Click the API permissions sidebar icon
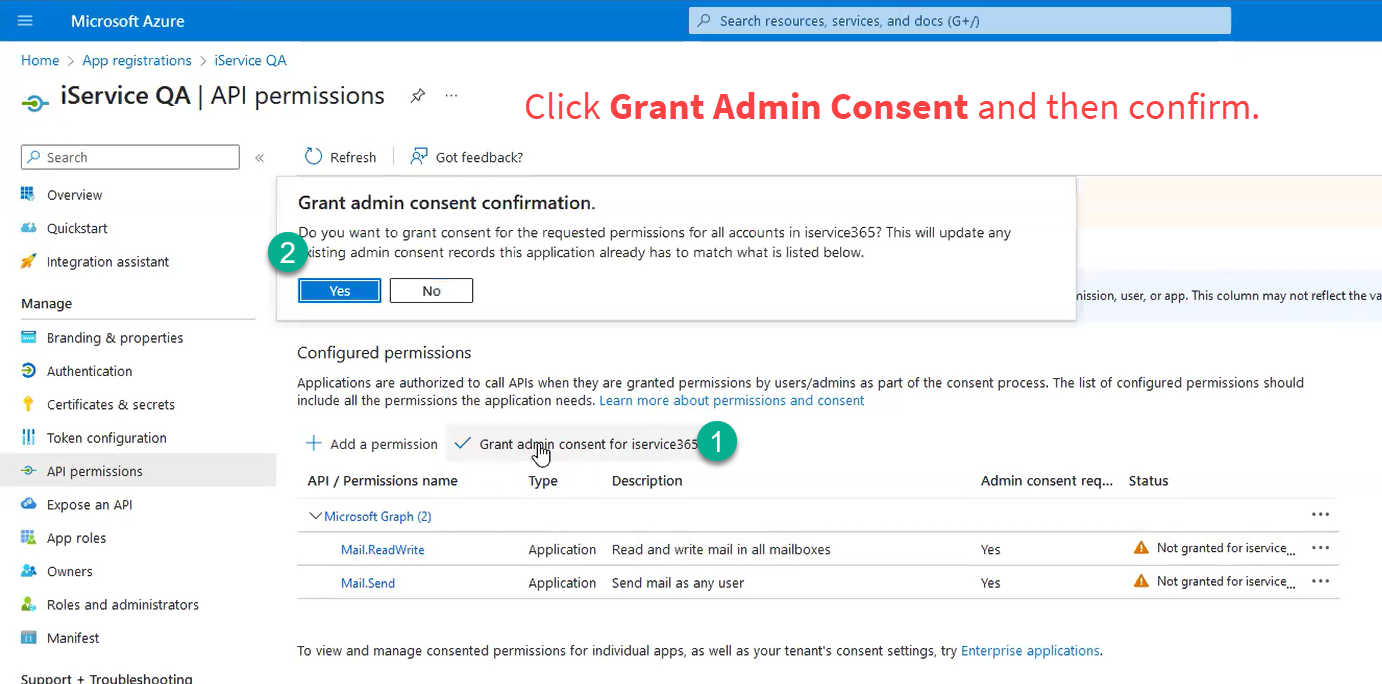This screenshot has width=1382, height=684. point(28,471)
